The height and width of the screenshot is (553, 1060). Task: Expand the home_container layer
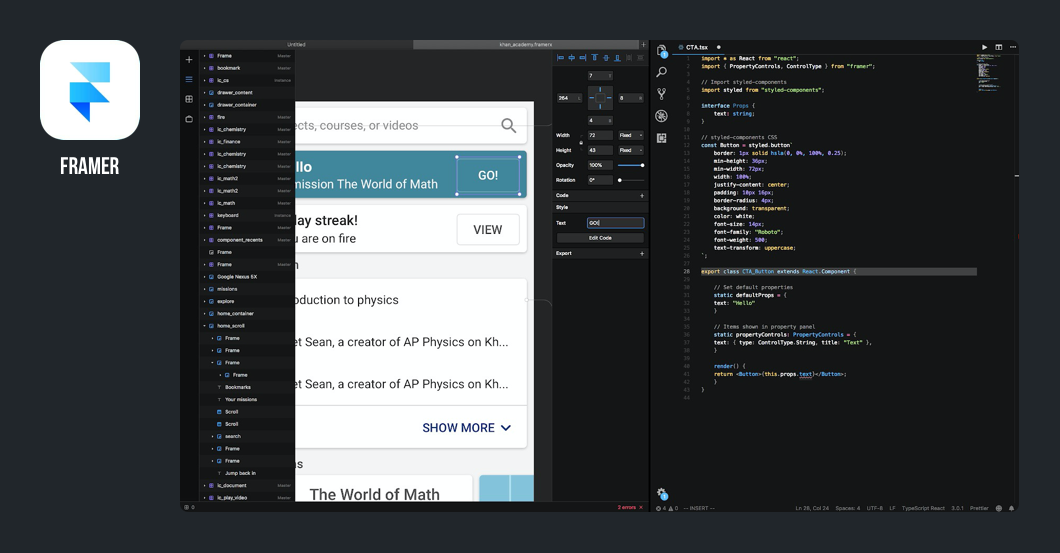(205, 314)
